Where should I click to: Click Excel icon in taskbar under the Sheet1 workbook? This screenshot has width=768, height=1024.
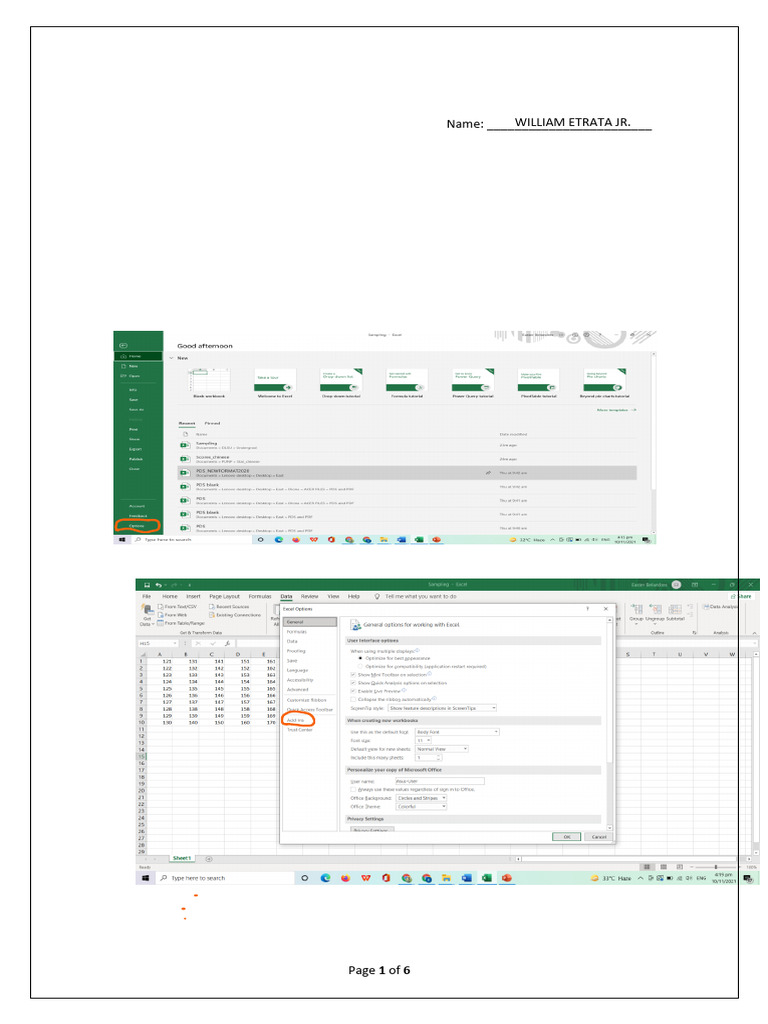pyautogui.click(x=487, y=878)
